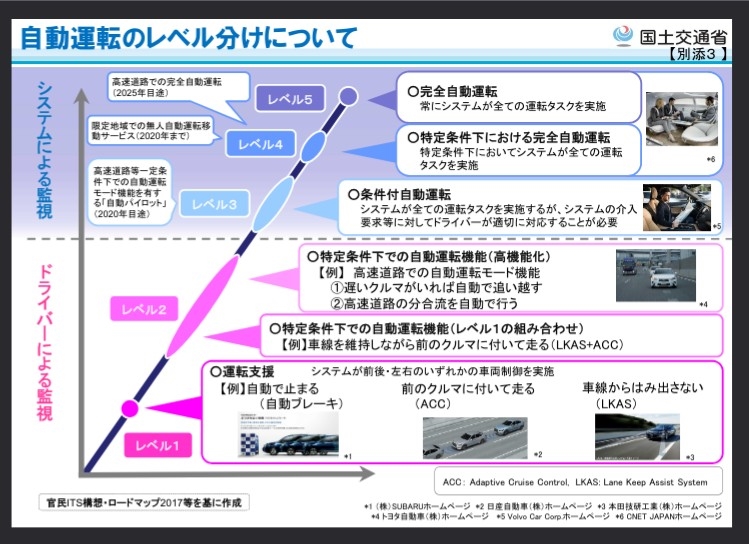749x544 pixels.
Task: Click the 国土交通省 ministry name text
Action: tap(683, 37)
